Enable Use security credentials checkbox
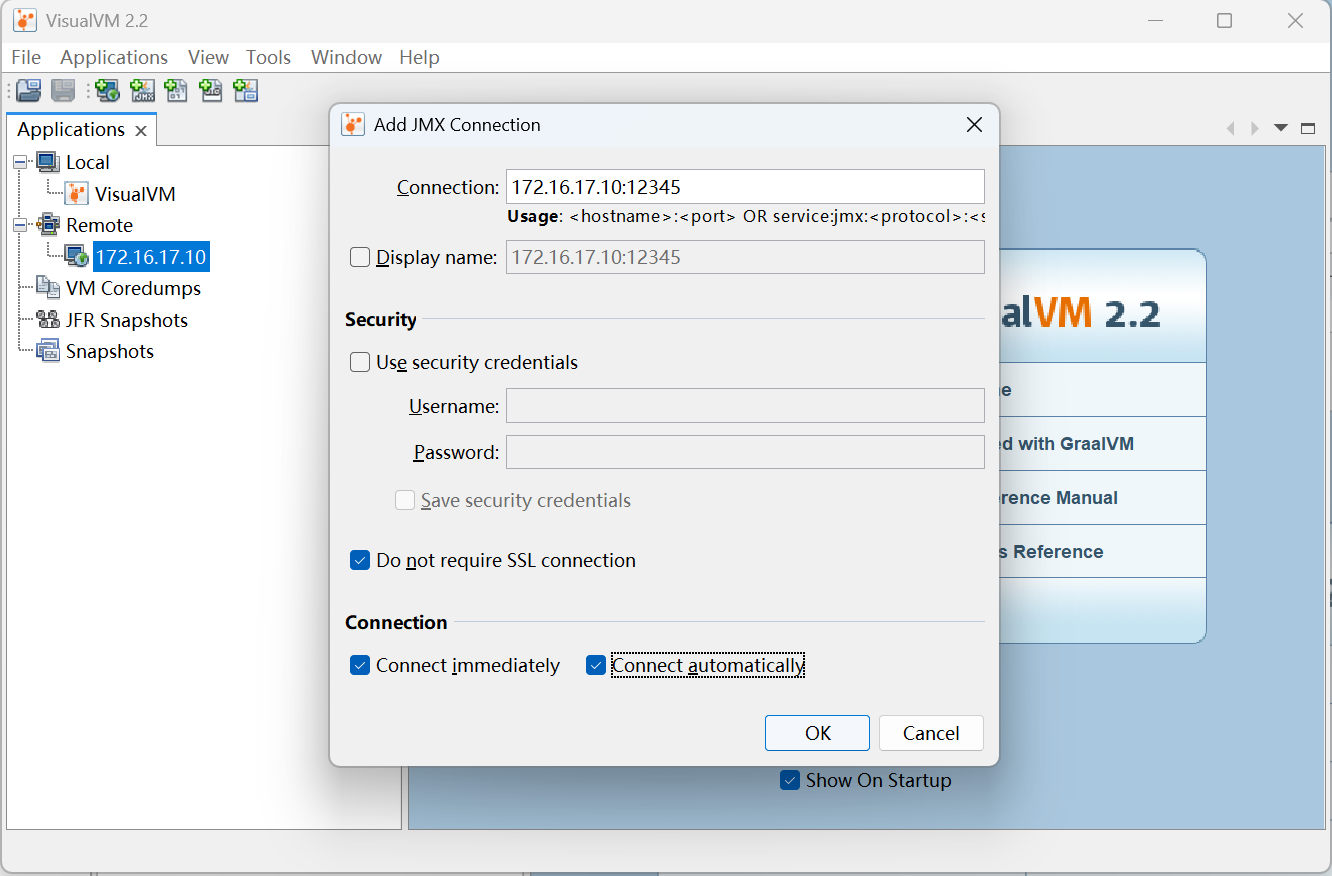This screenshot has width=1332, height=876. click(360, 362)
